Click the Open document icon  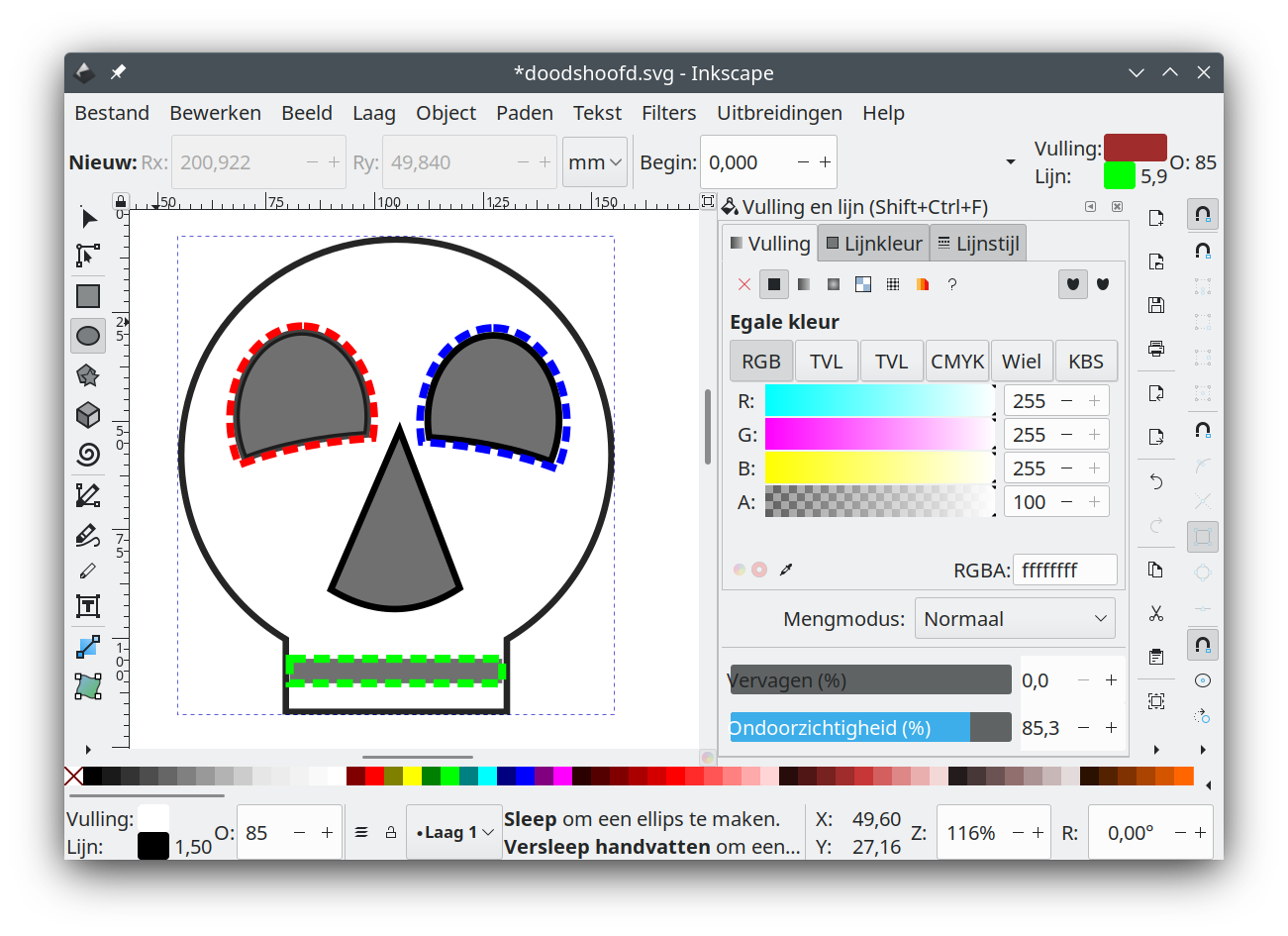(x=1155, y=261)
